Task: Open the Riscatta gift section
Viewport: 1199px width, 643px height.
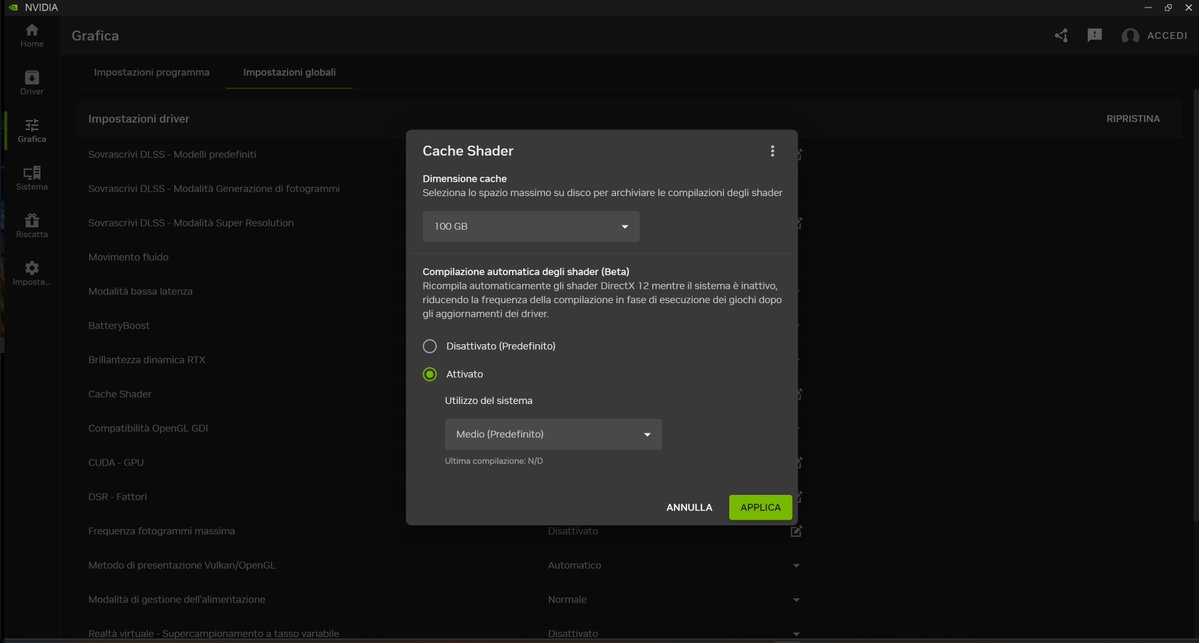Action: (x=31, y=226)
